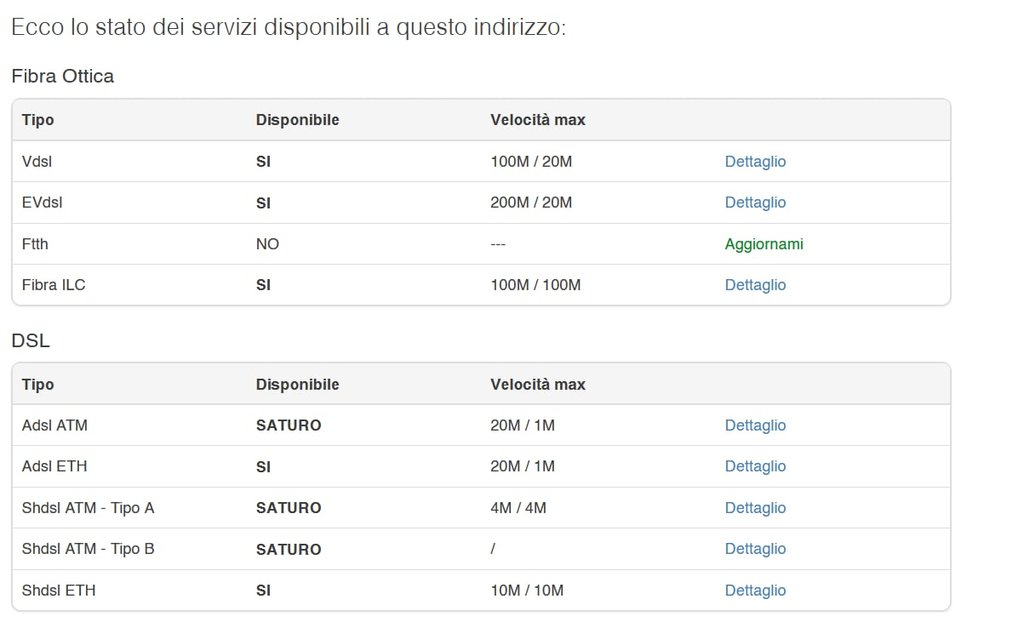
Task: Open Dettaglio for Fibra ILC
Action: [x=755, y=285]
